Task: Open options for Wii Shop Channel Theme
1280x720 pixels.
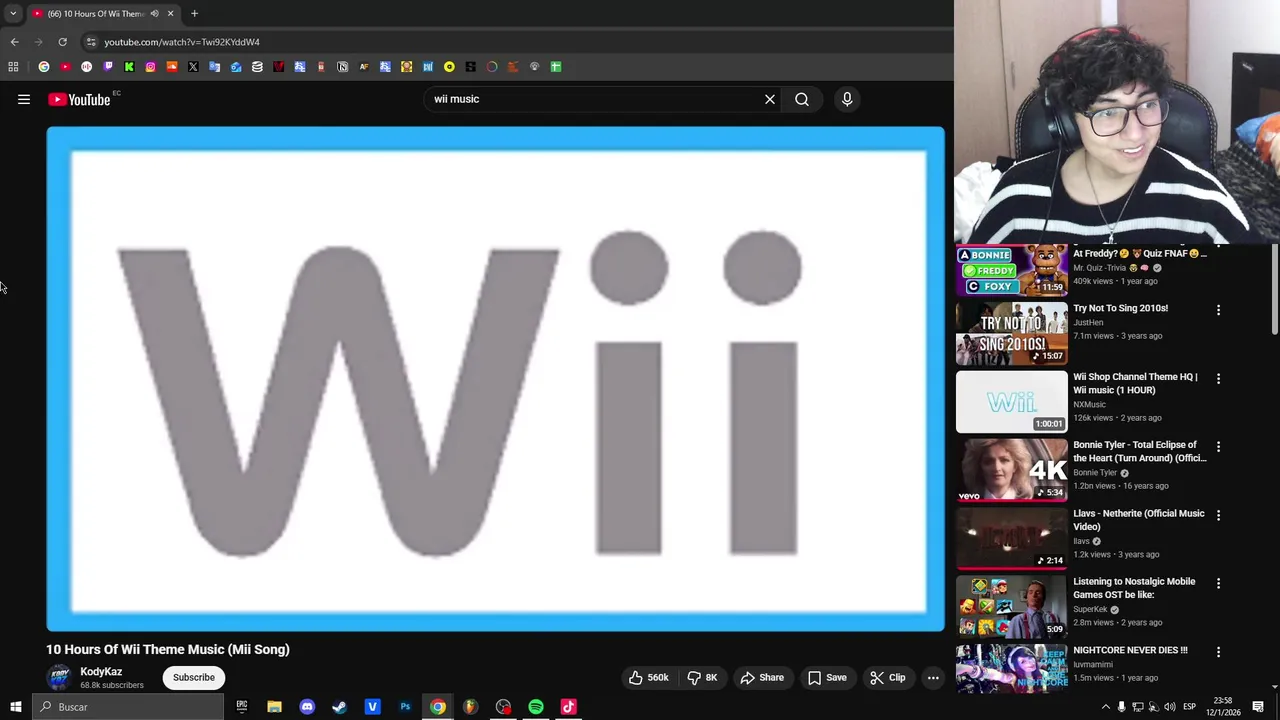Action: point(1218,378)
